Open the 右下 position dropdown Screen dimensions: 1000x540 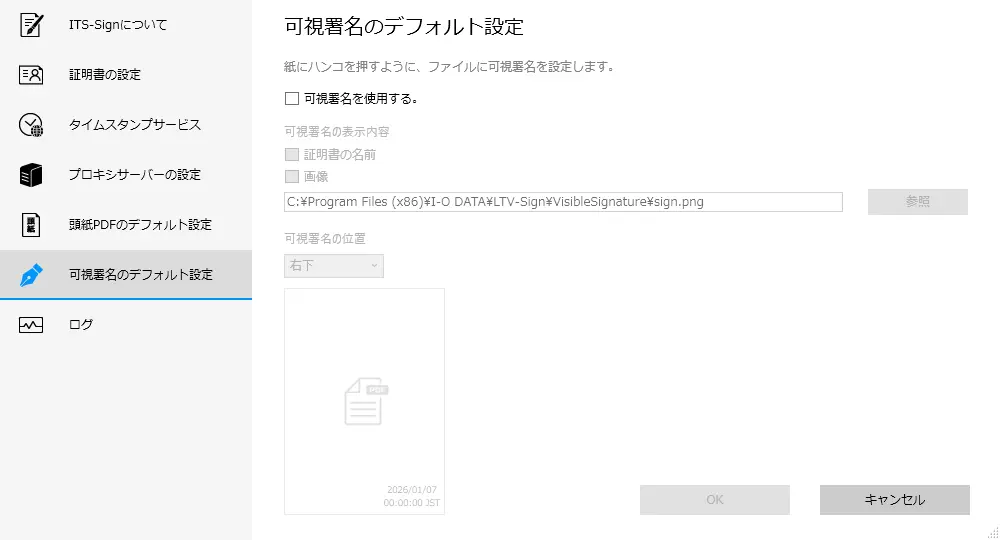coord(333,266)
